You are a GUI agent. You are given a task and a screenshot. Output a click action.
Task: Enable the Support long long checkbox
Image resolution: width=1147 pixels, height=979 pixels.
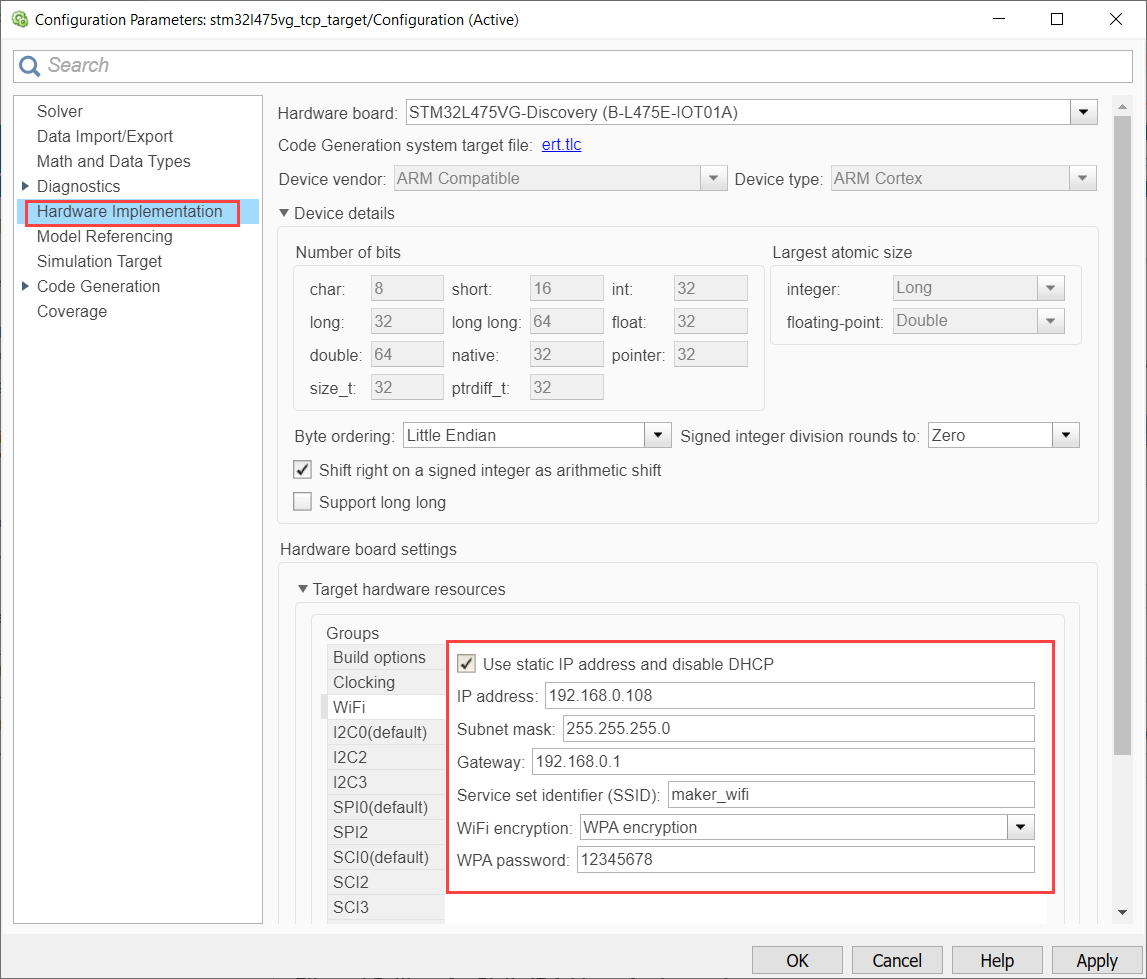(x=303, y=502)
